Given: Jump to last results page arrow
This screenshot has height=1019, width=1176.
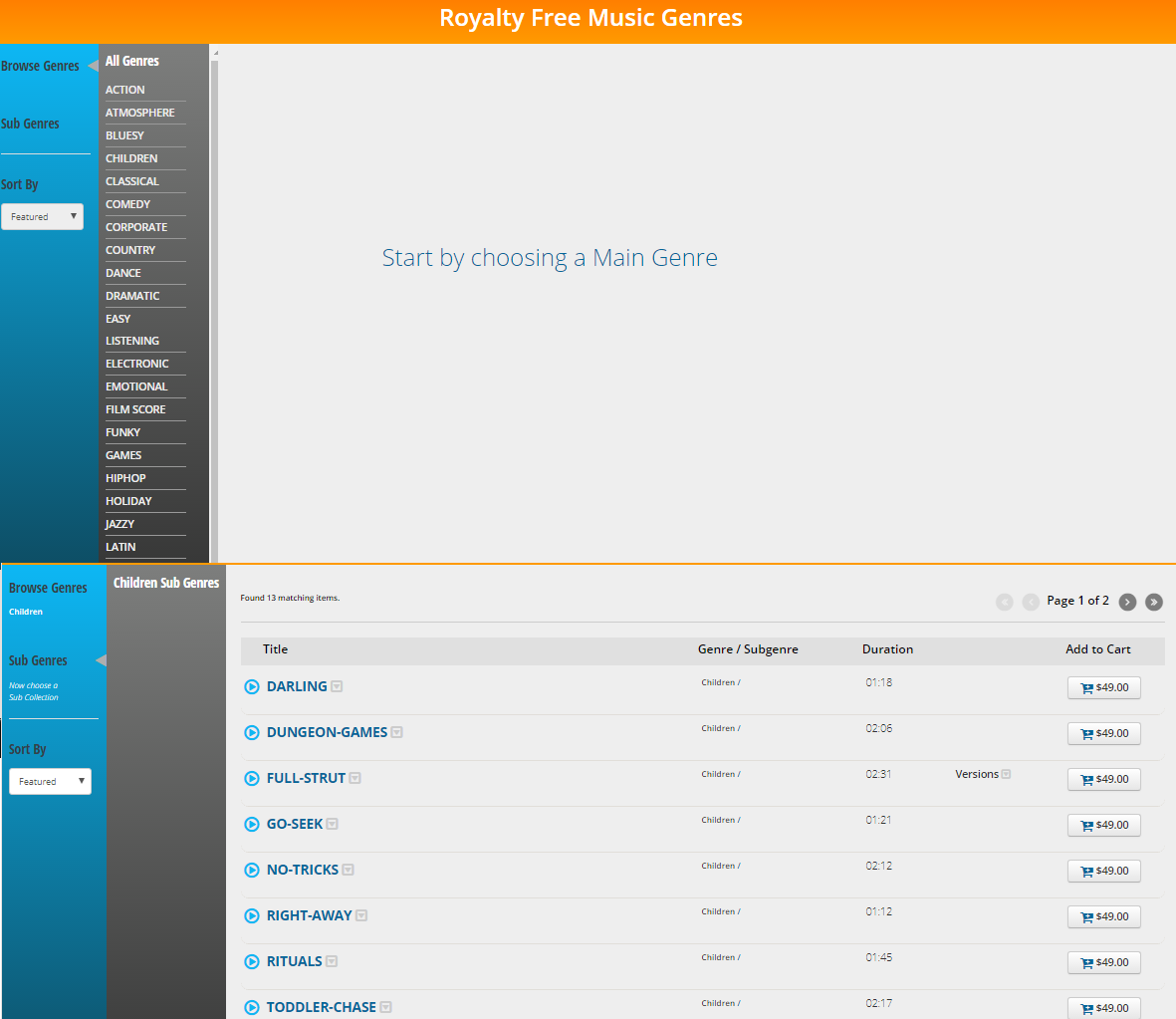Looking at the screenshot, I should 1154,602.
